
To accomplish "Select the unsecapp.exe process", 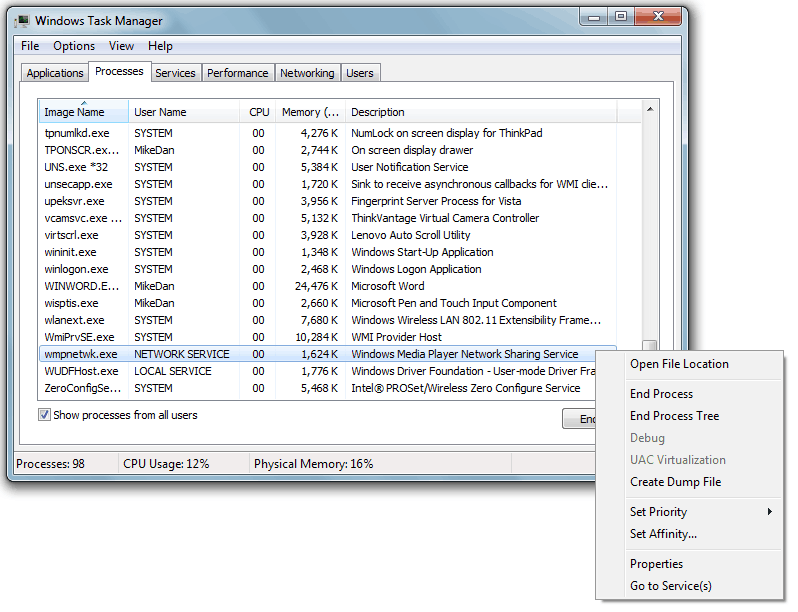I will [327, 184].
